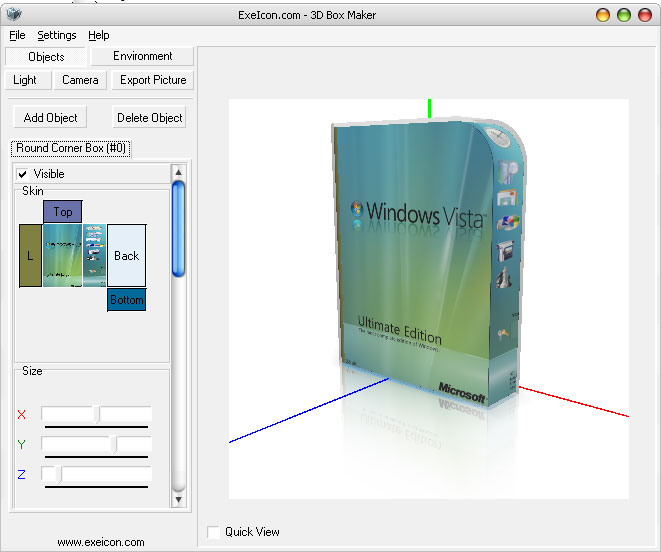
Task: Select the Top skin face tile
Action: (x=62, y=211)
